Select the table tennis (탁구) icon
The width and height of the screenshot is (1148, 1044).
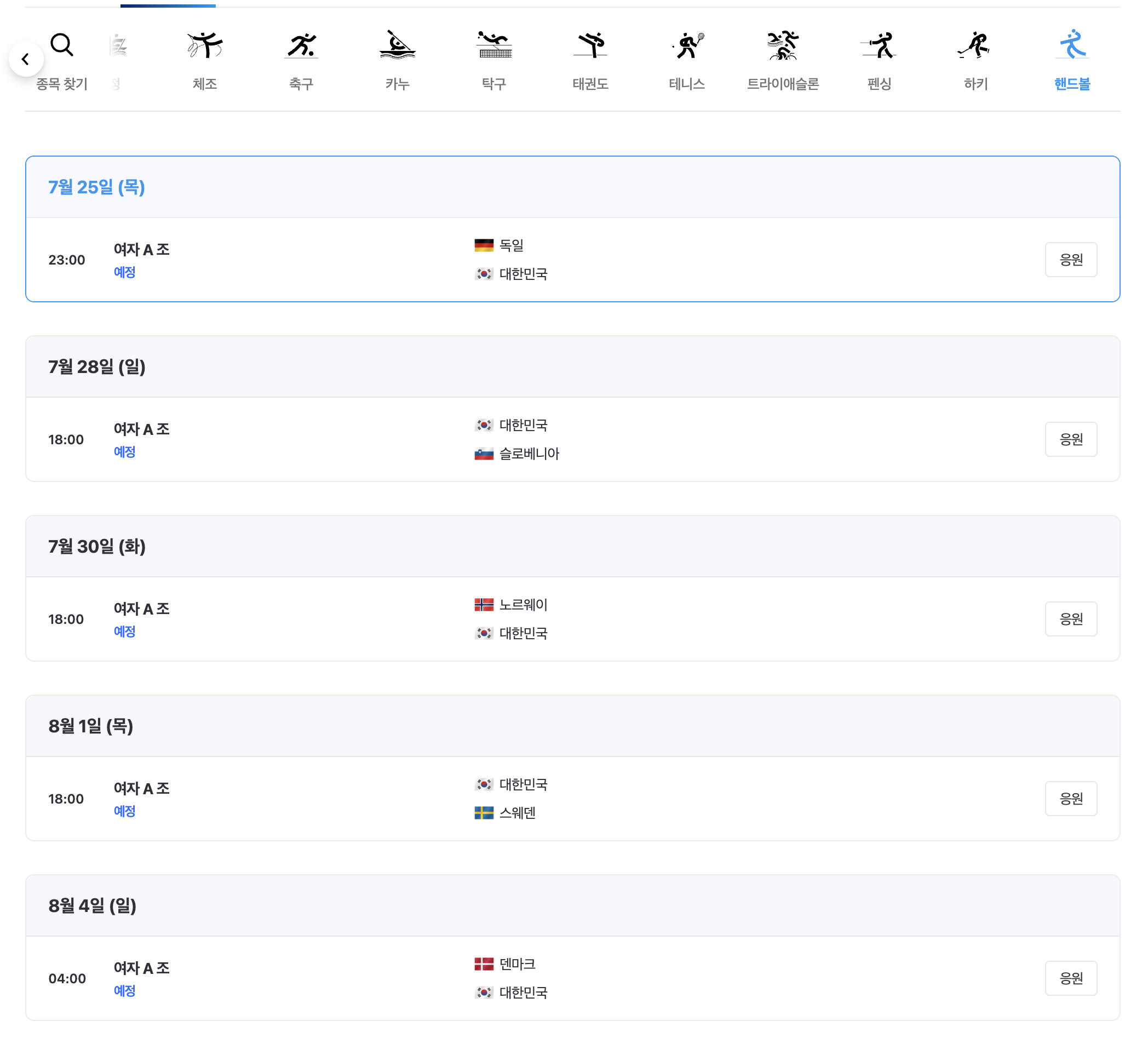[x=494, y=47]
